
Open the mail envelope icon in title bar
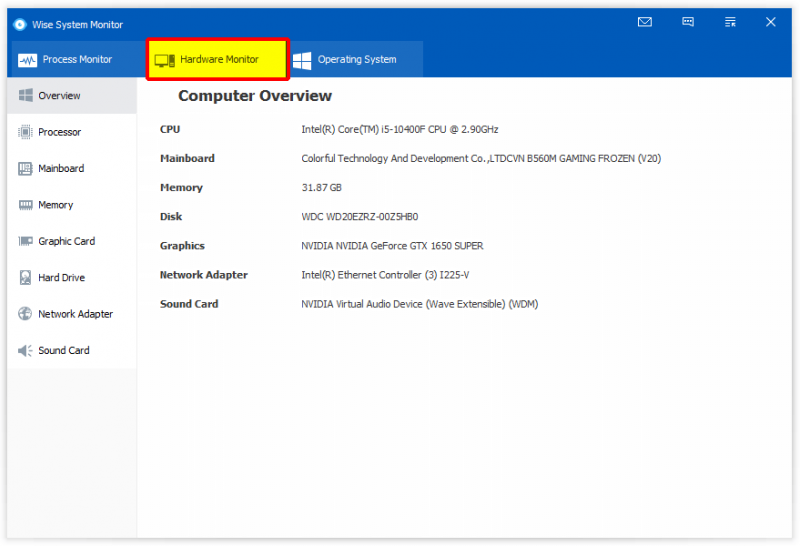pos(645,22)
